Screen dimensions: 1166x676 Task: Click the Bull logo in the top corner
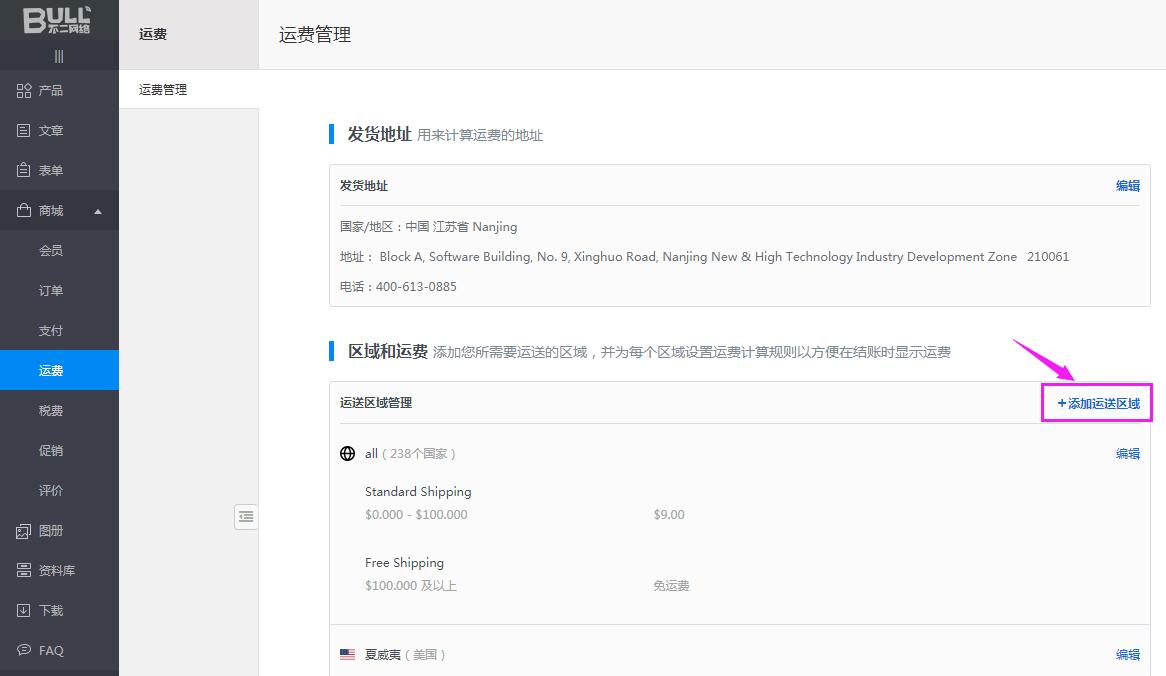point(58,19)
